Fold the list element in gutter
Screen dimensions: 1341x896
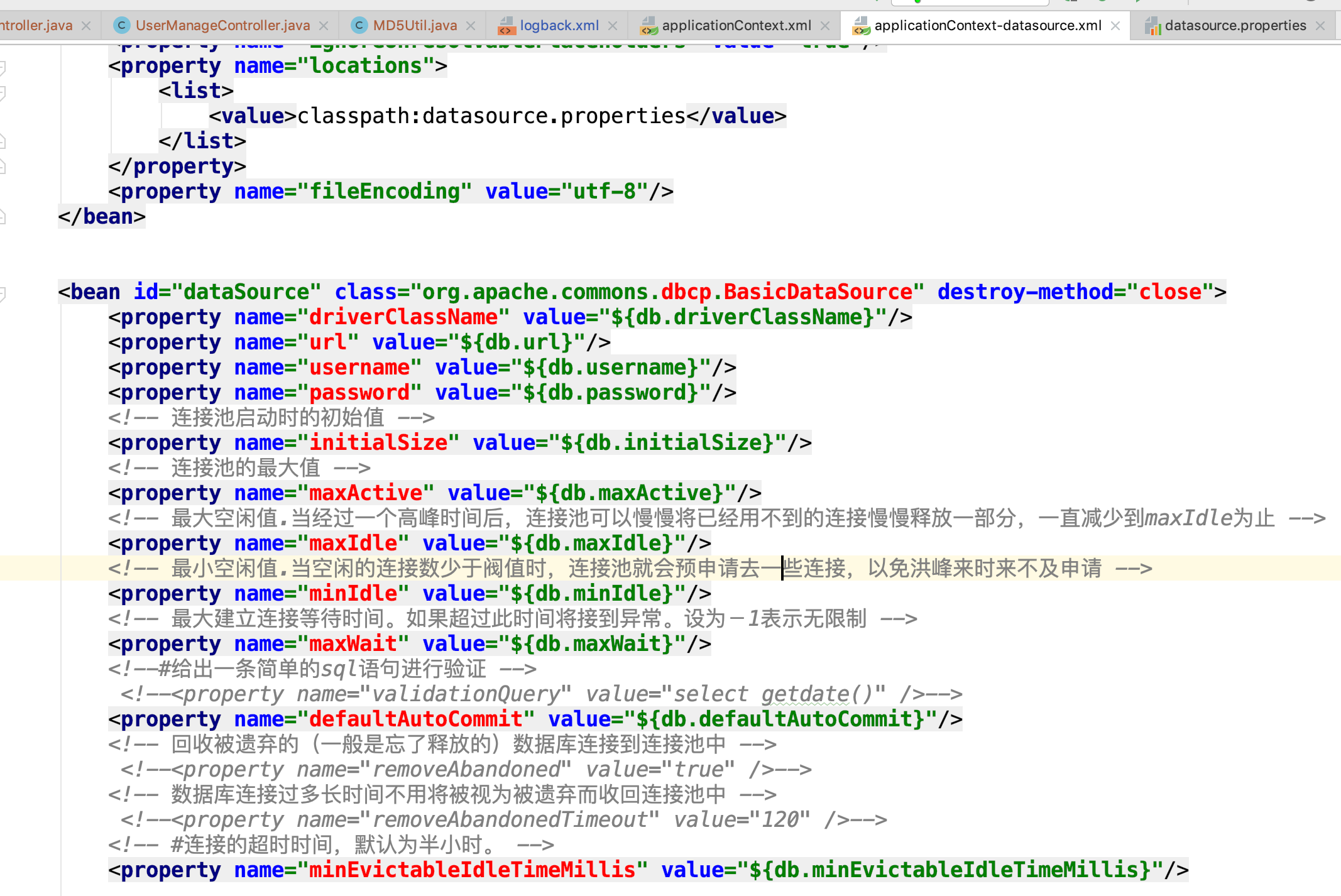[2, 92]
